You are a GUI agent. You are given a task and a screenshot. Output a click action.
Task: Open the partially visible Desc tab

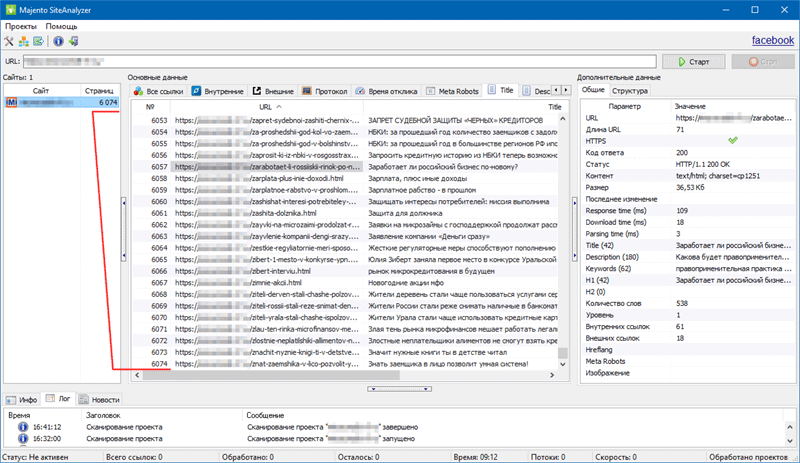point(536,91)
